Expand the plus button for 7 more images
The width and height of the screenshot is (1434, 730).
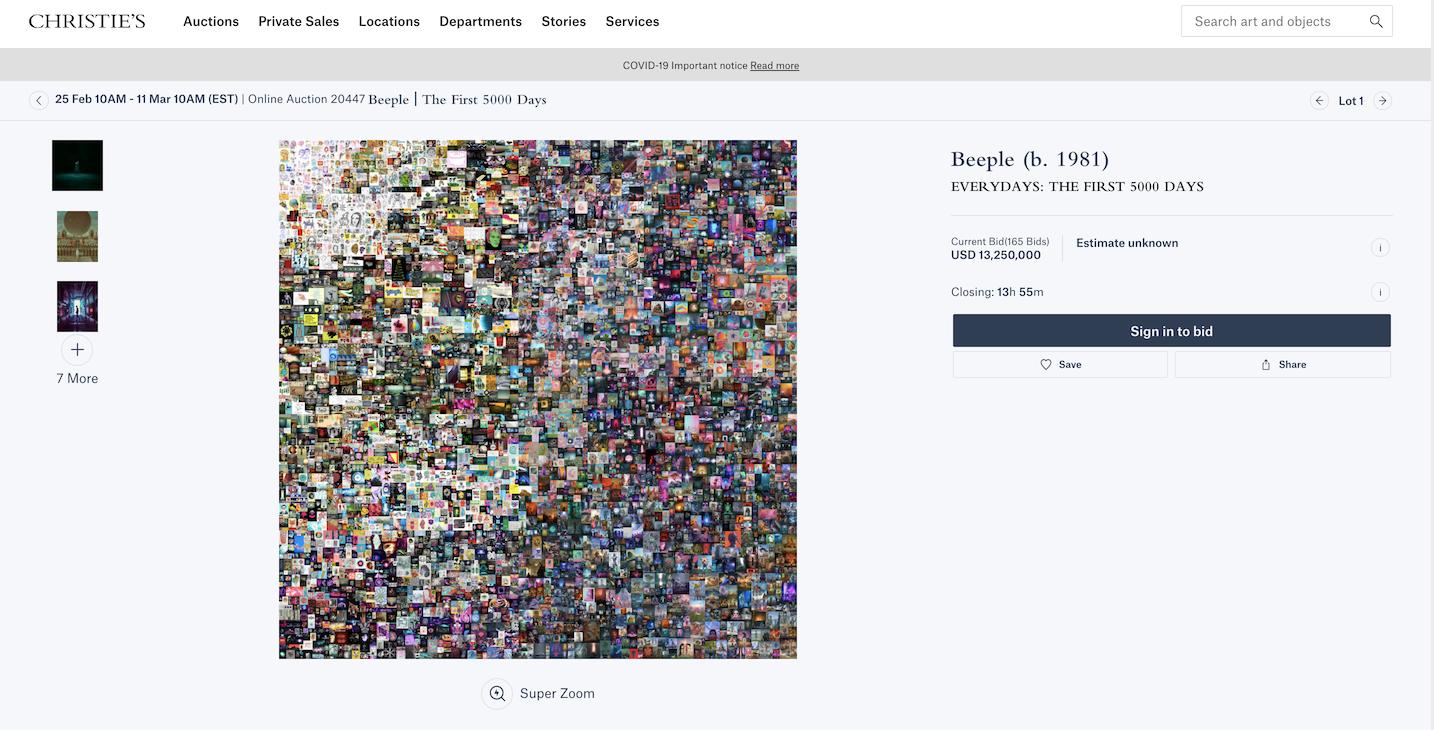(x=77, y=350)
